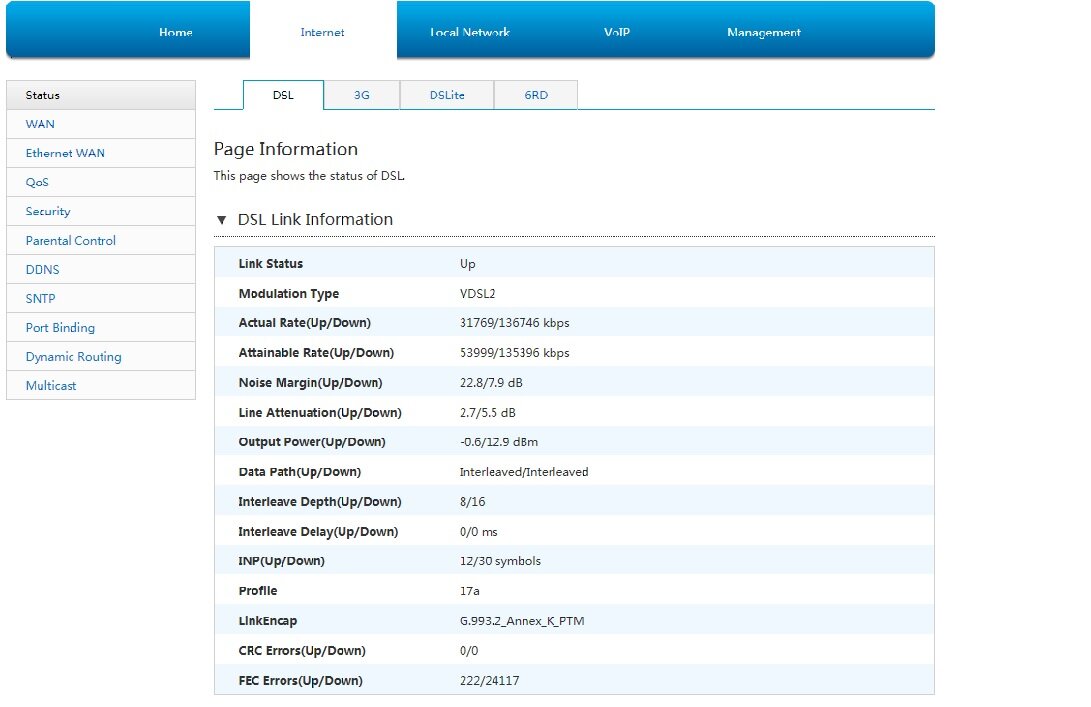Click the VDSL2 modulation value

click(477, 294)
